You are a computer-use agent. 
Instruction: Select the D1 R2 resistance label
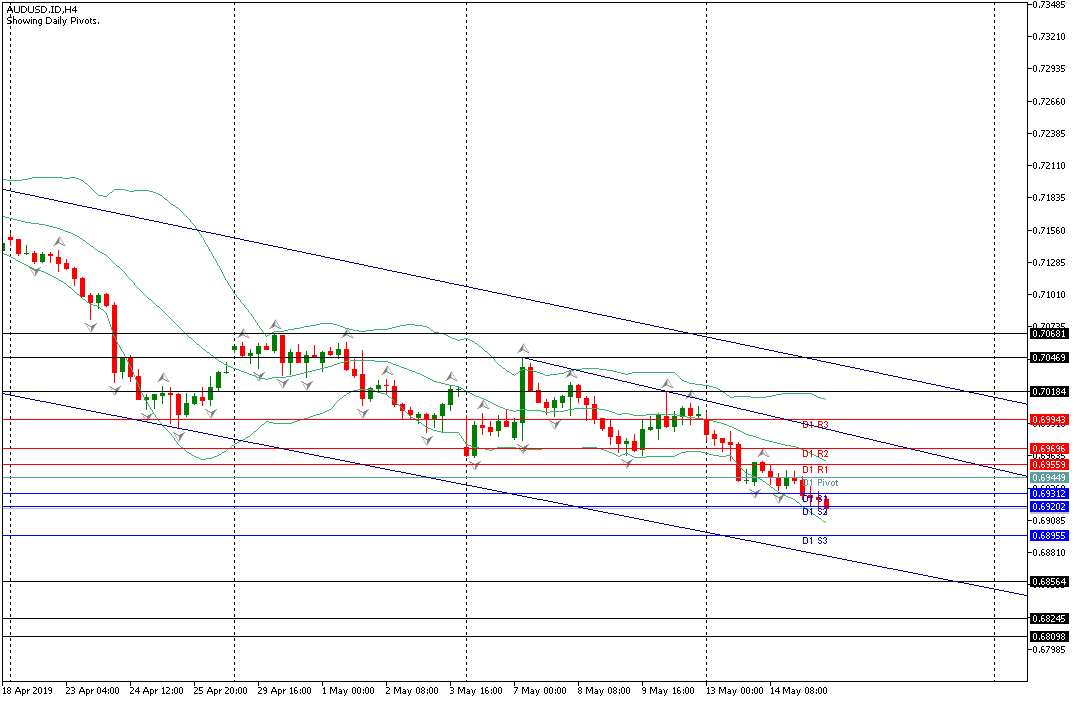point(815,454)
